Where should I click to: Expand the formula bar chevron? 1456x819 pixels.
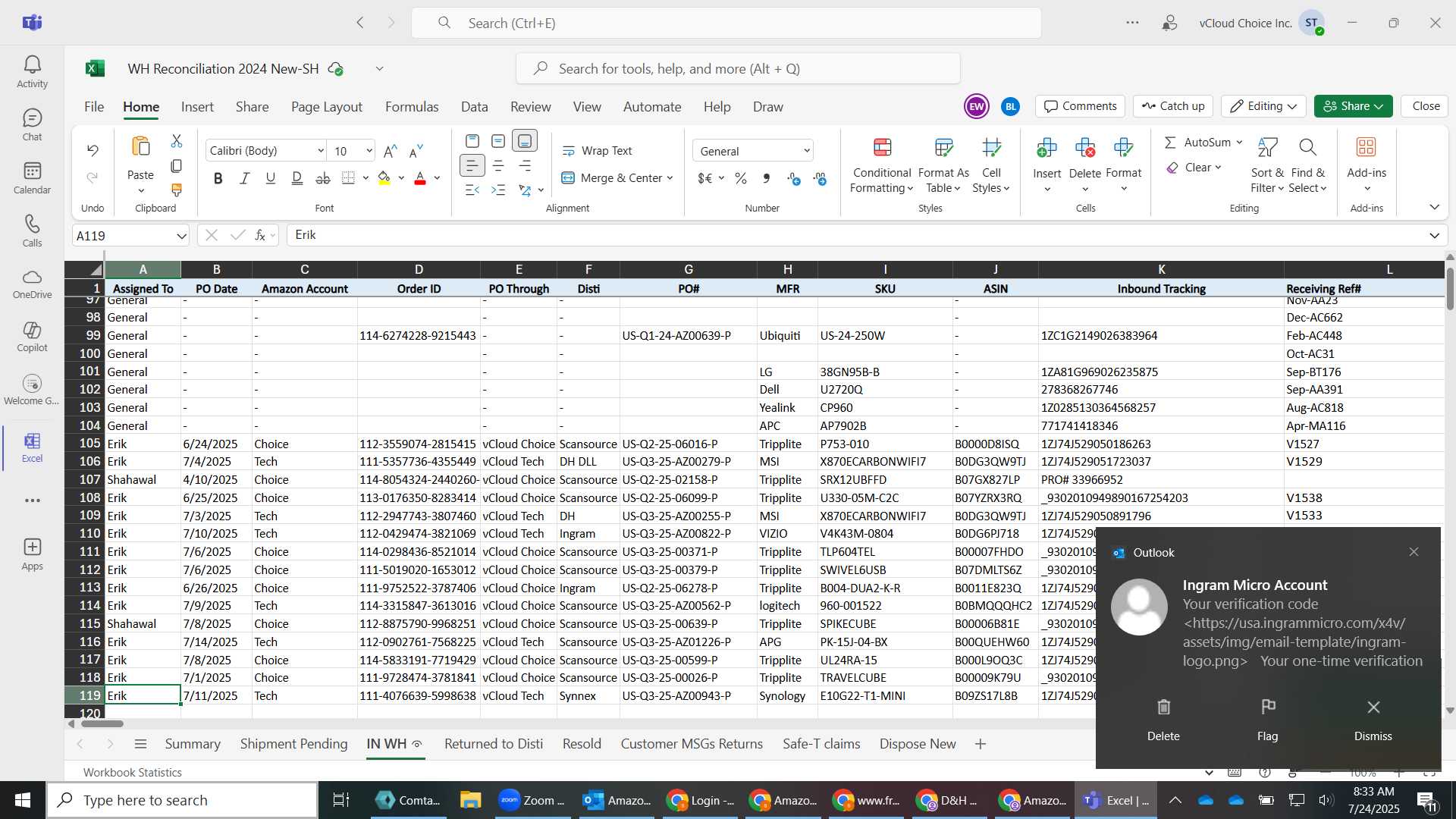(1434, 236)
